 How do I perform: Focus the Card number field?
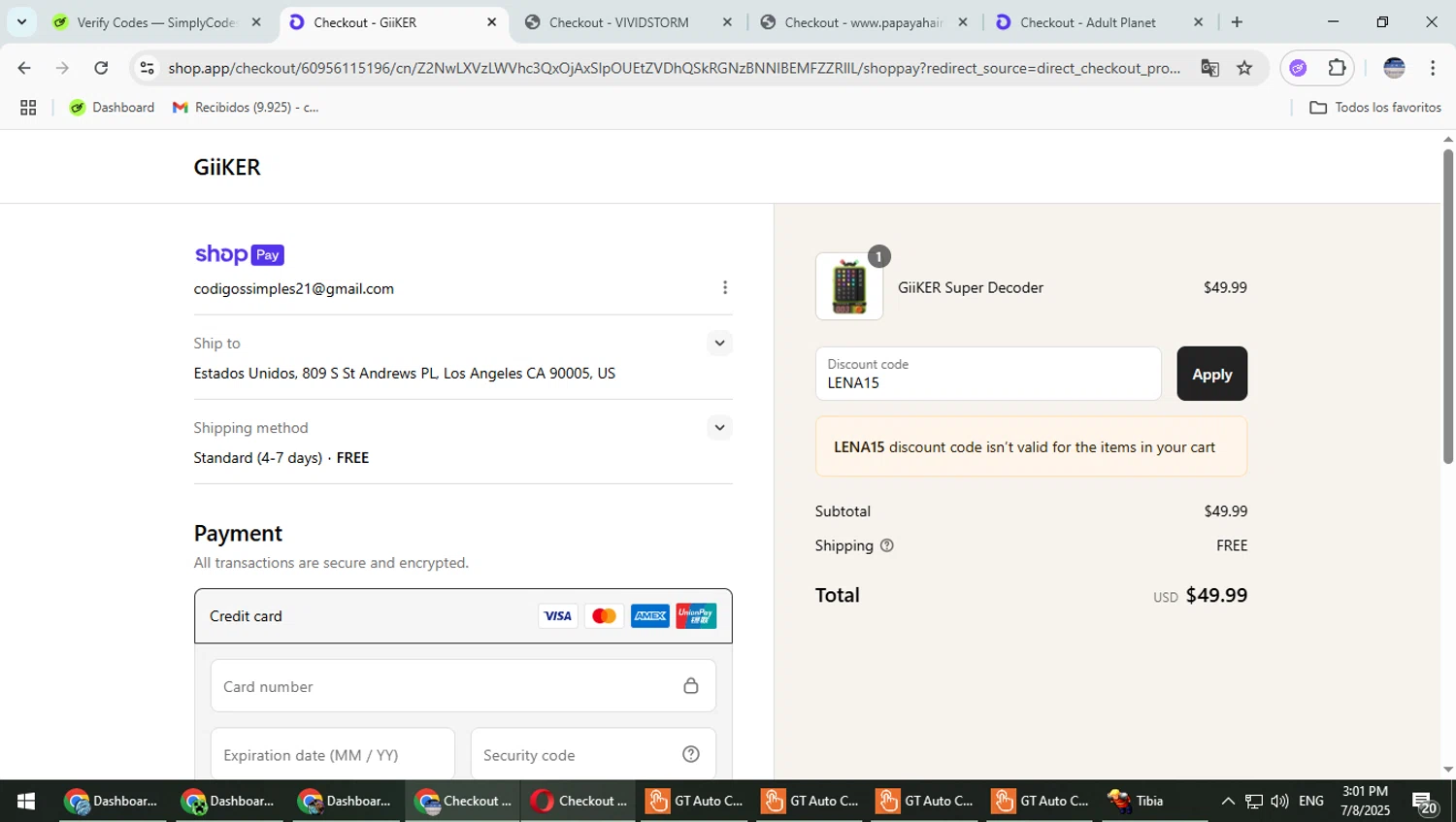[463, 686]
